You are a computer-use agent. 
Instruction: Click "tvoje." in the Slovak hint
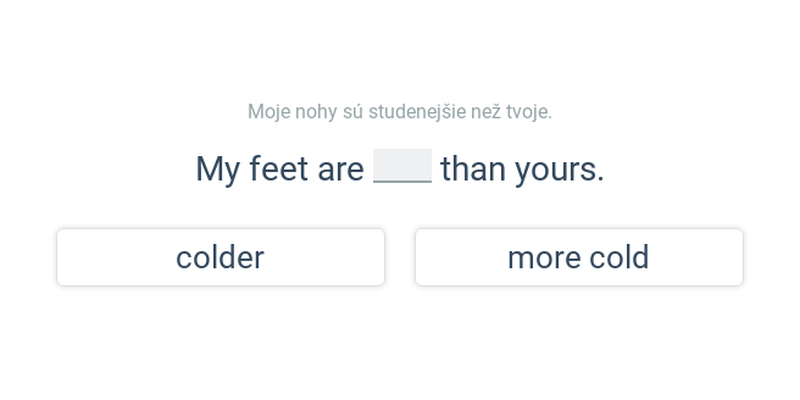click(529, 111)
